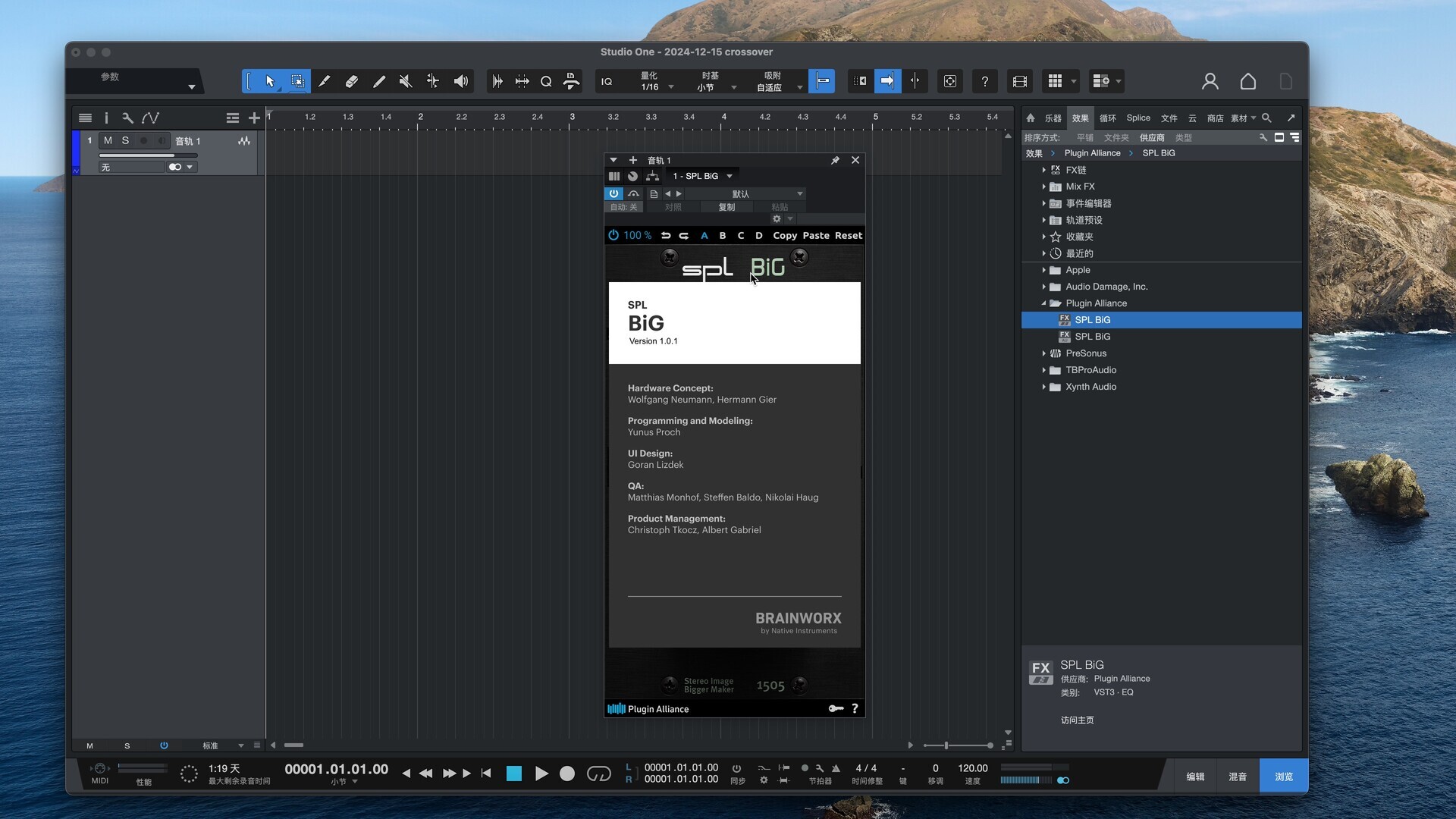Toggle loop playback in transport
Viewport: 1456px width, 819px height.
tap(599, 773)
